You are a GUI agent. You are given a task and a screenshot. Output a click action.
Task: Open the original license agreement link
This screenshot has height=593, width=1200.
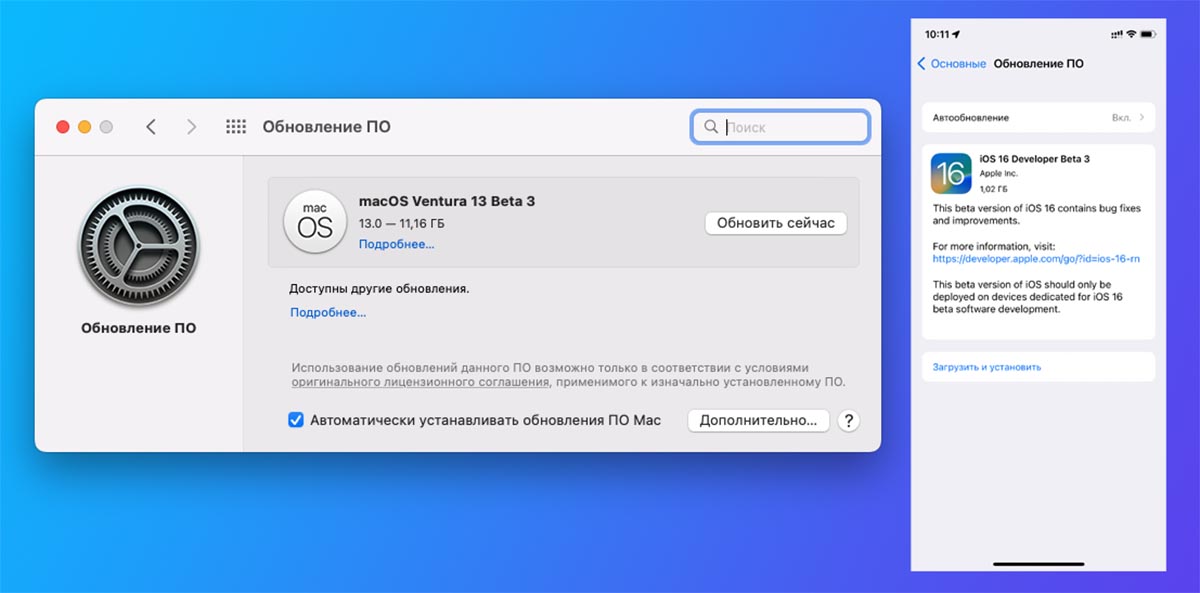(x=421, y=382)
